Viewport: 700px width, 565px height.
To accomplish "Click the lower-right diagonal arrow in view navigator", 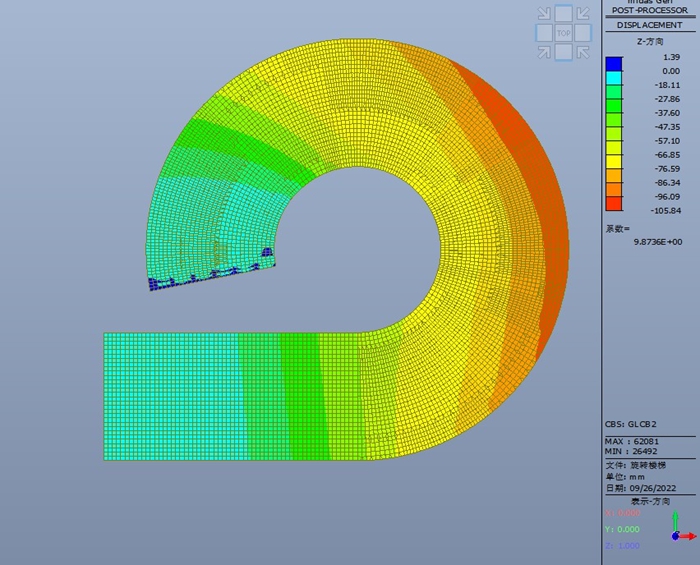I will 584,52.
